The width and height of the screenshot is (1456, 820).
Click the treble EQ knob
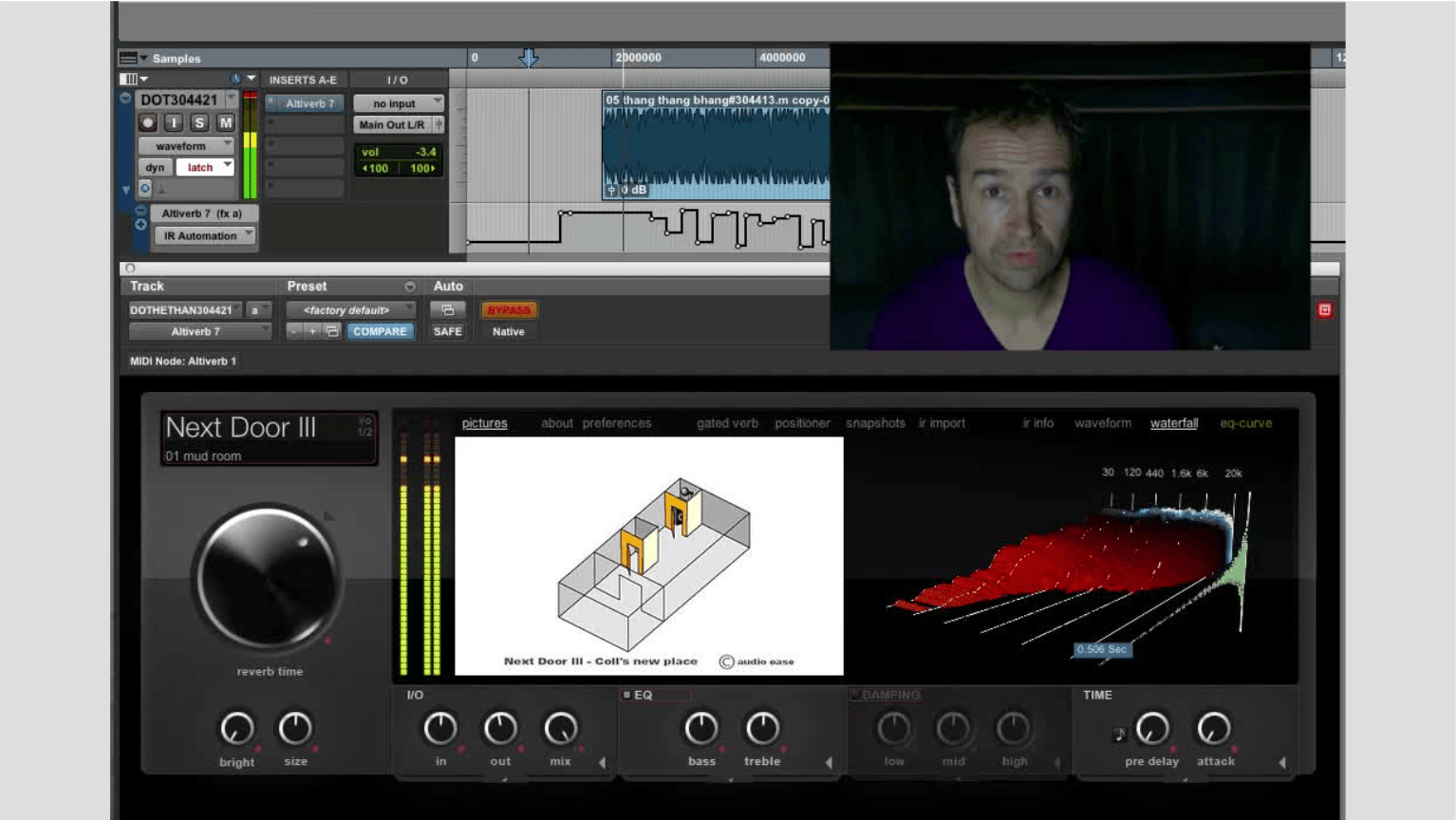762,729
